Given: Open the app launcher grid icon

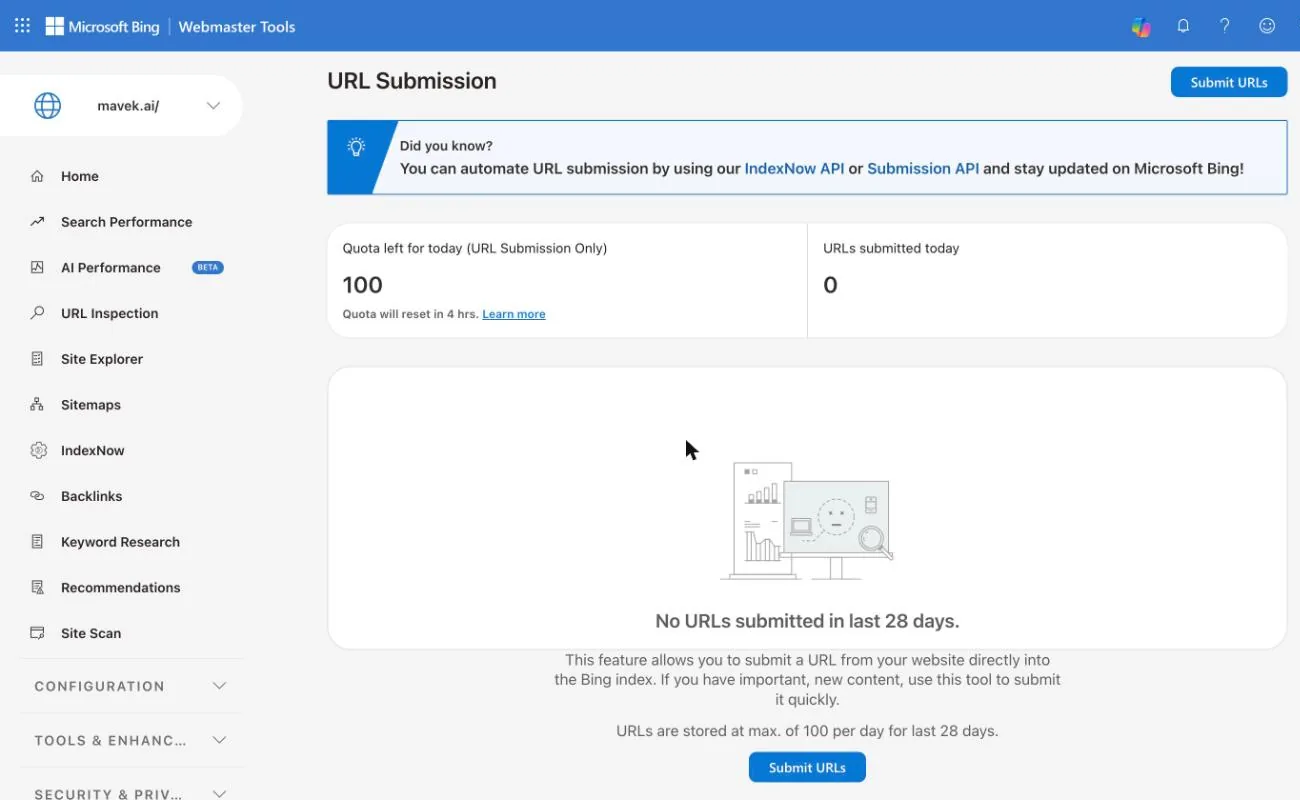Looking at the screenshot, I should pyautogui.click(x=22, y=27).
